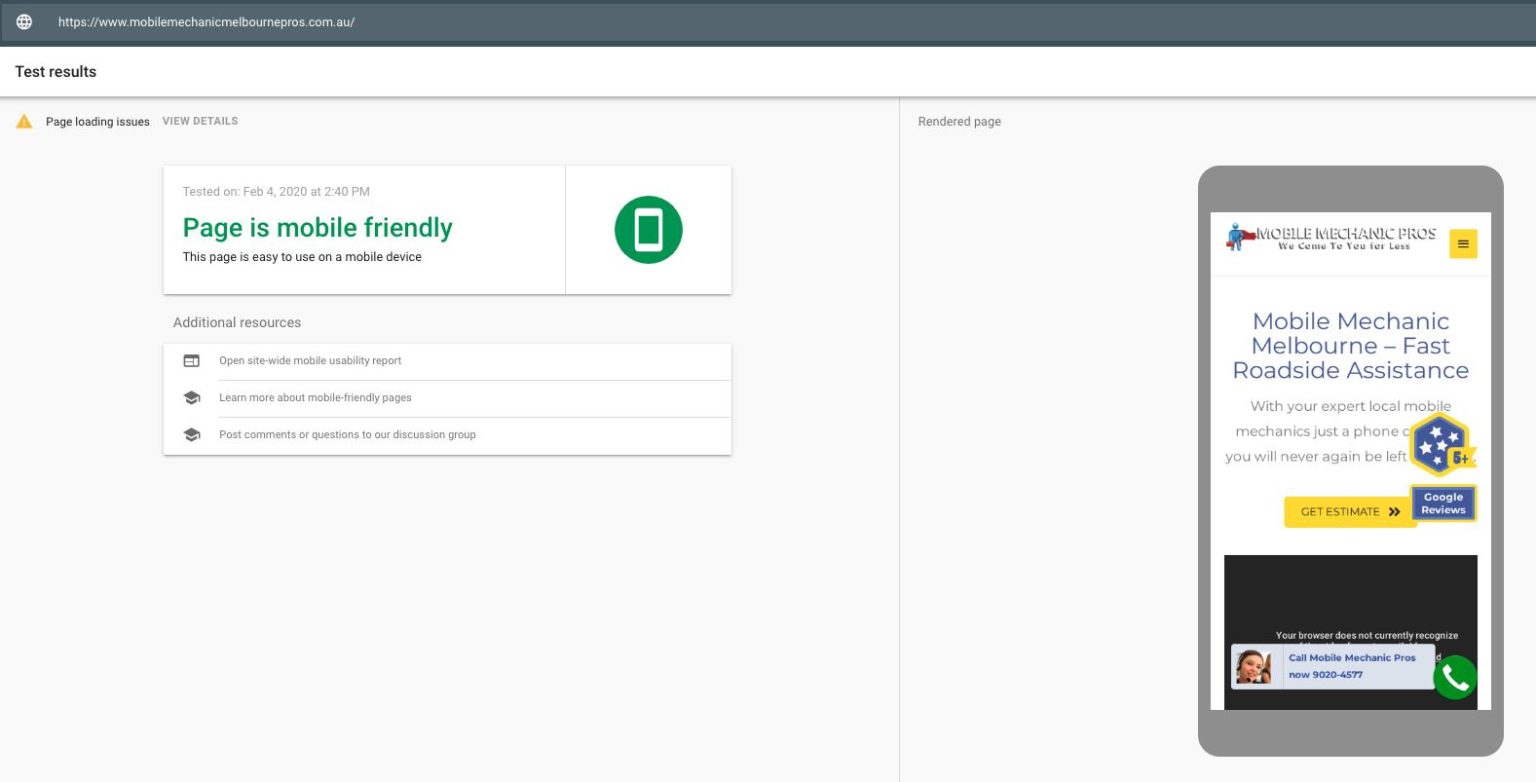Click the URL field showing mobilemechanicmelbournepros.com.au
1536x782 pixels.
click(x=206, y=22)
